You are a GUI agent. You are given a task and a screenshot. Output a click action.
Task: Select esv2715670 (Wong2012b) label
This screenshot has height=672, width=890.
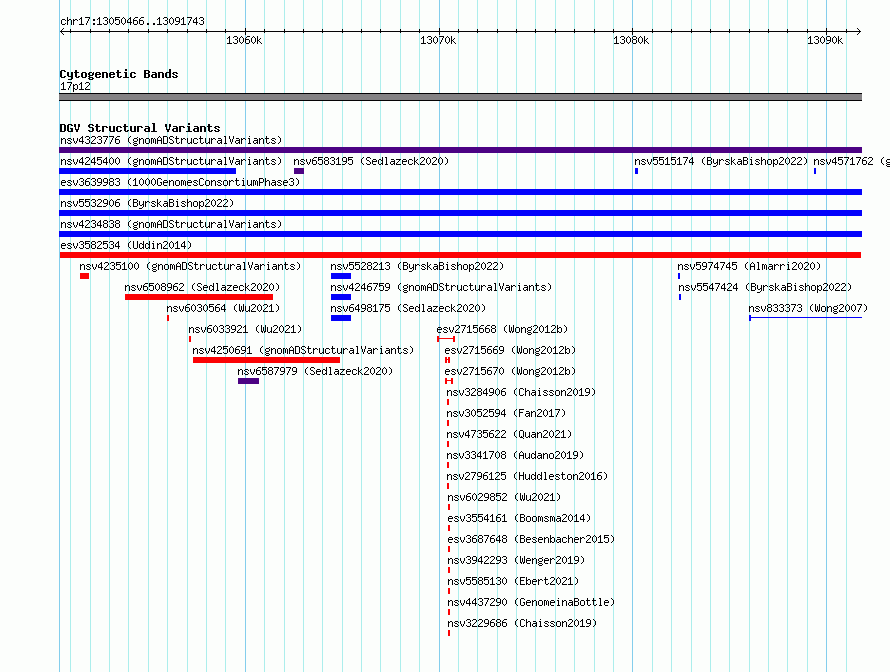510,371
